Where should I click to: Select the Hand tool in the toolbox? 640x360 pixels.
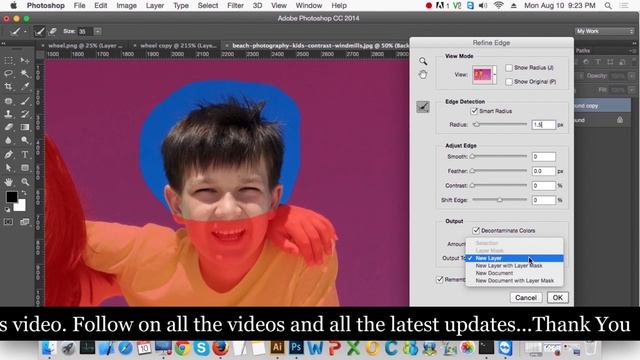(x=9, y=182)
